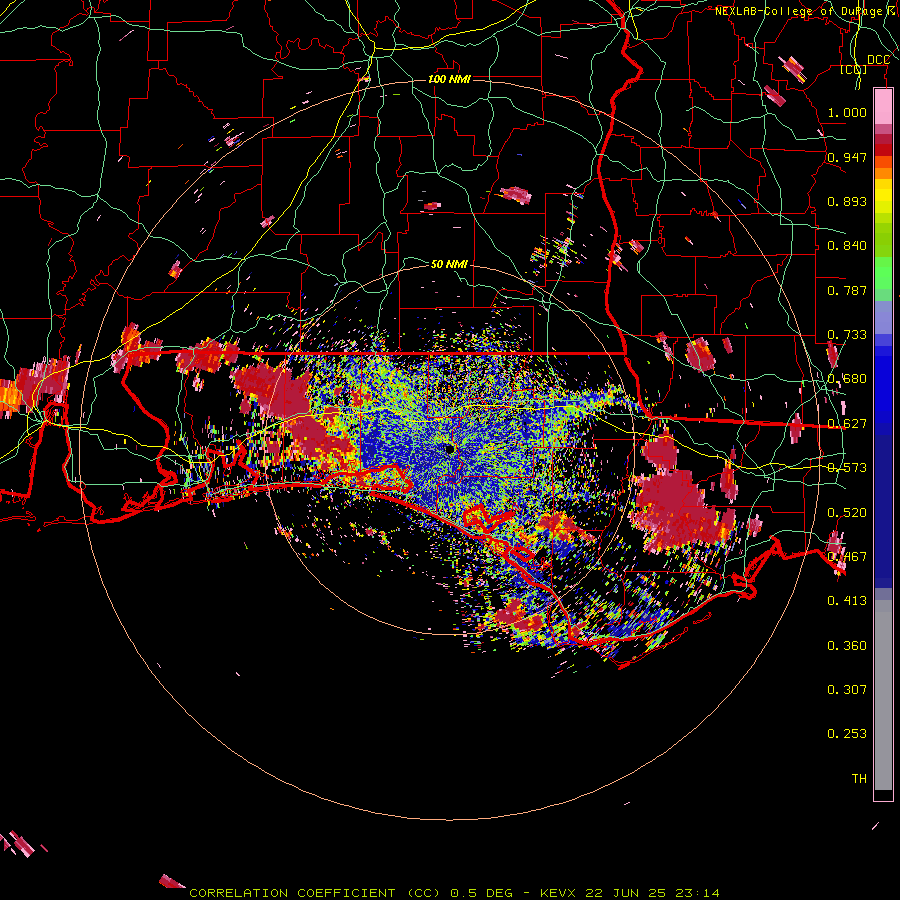The height and width of the screenshot is (900, 900).
Task: Click the [CC] units label
Action: pos(854,69)
